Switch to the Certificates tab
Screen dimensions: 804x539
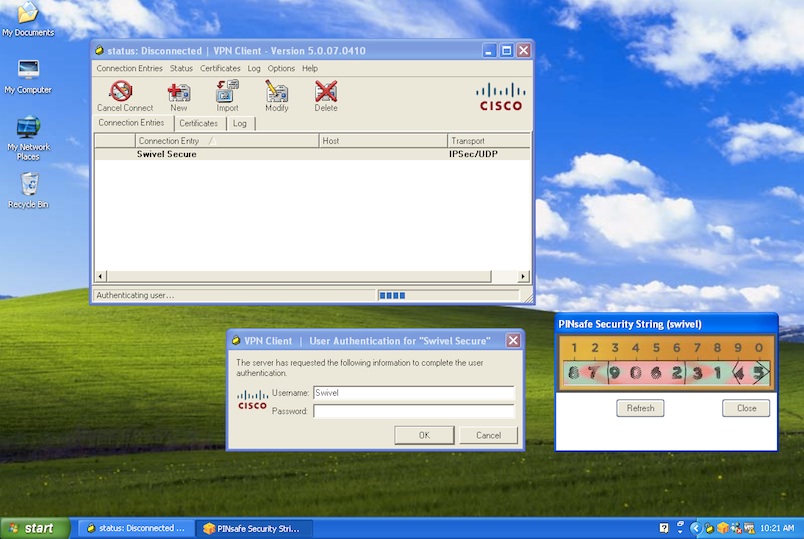[198, 124]
